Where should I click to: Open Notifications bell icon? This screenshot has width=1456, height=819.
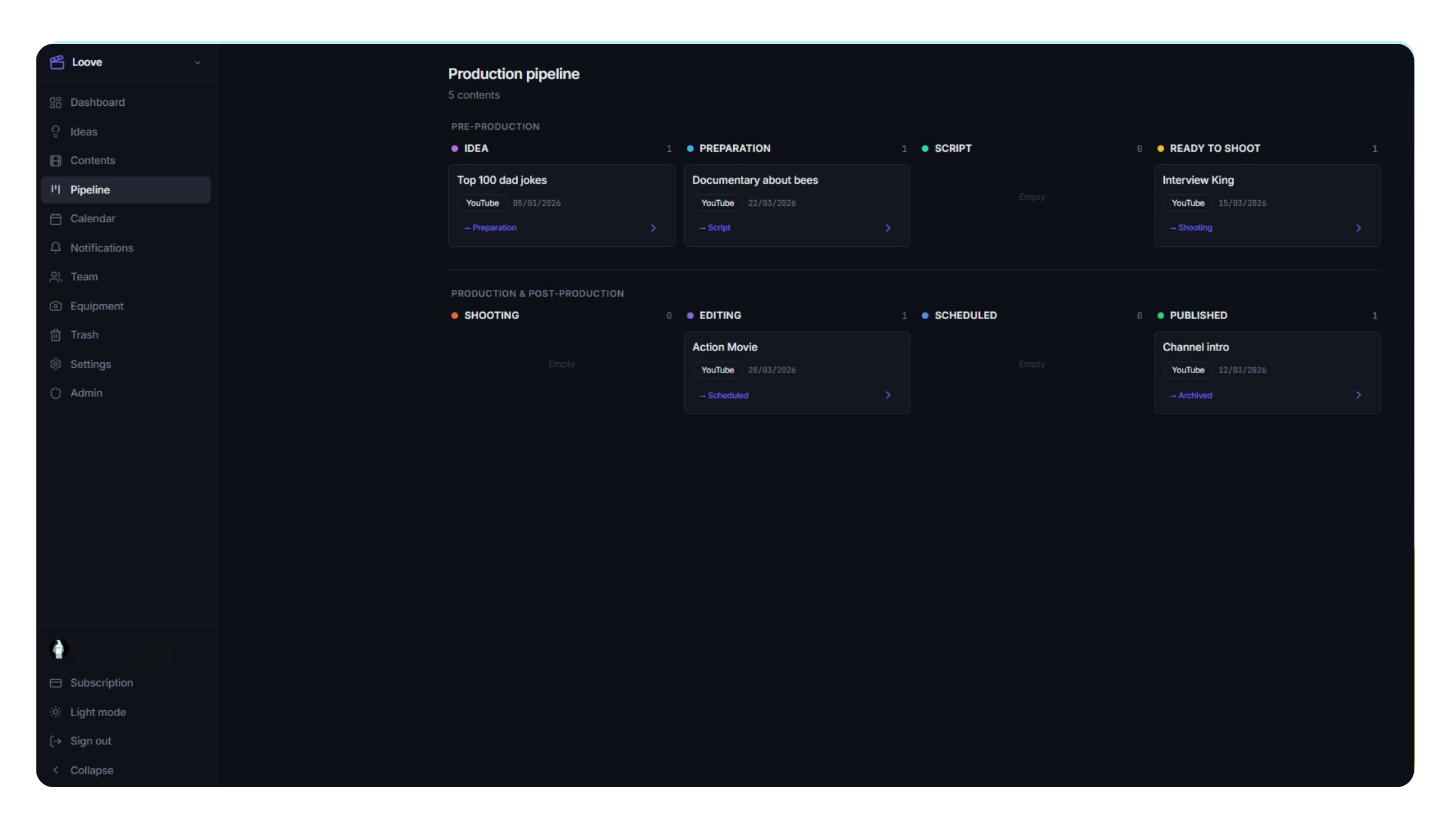(x=55, y=248)
